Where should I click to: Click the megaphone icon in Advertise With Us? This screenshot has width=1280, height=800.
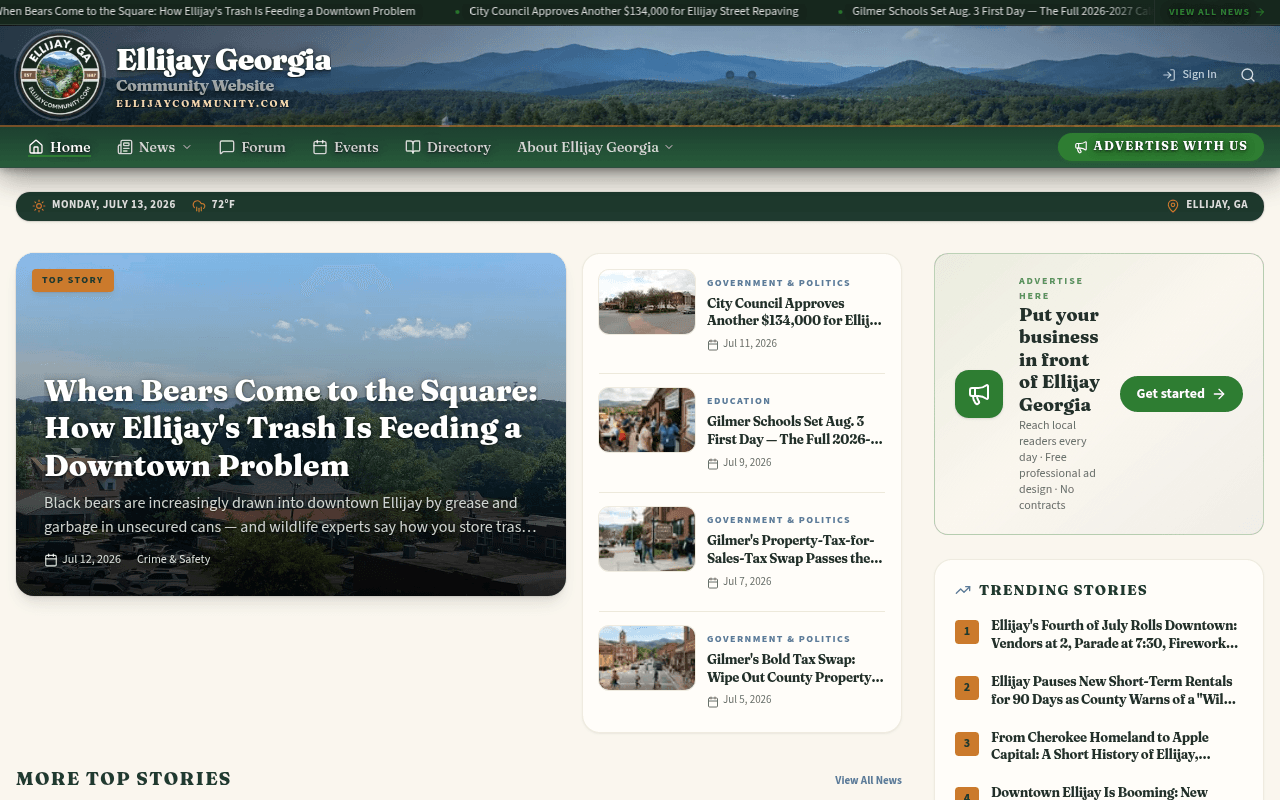(x=1081, y=147)
